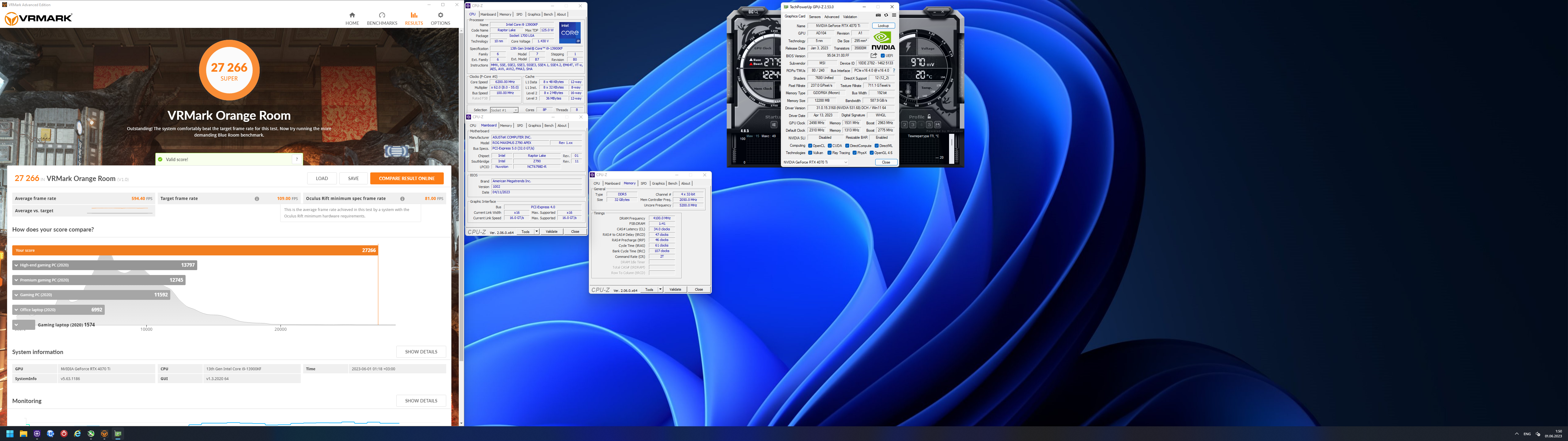Go to VRMark BENCHMARKS section
Image resolution: width=1568 pixels, height=441 pixels.
(x=382, y=18)
